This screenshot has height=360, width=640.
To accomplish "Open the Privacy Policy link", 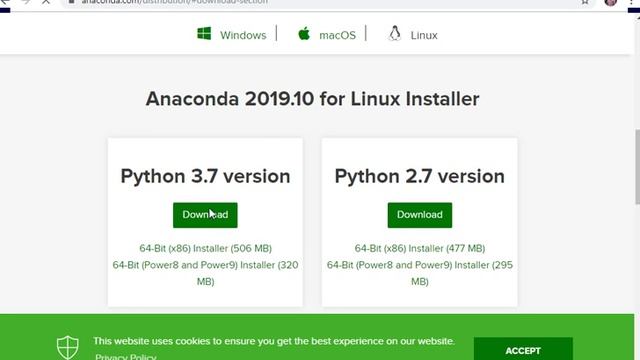I will tap(126, 357).
